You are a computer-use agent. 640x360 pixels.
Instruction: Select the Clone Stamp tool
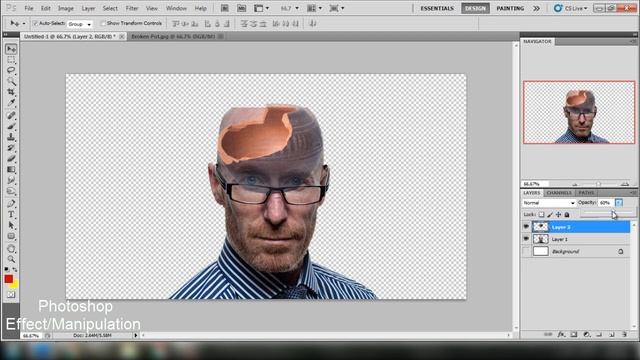(x=11, y=138)
